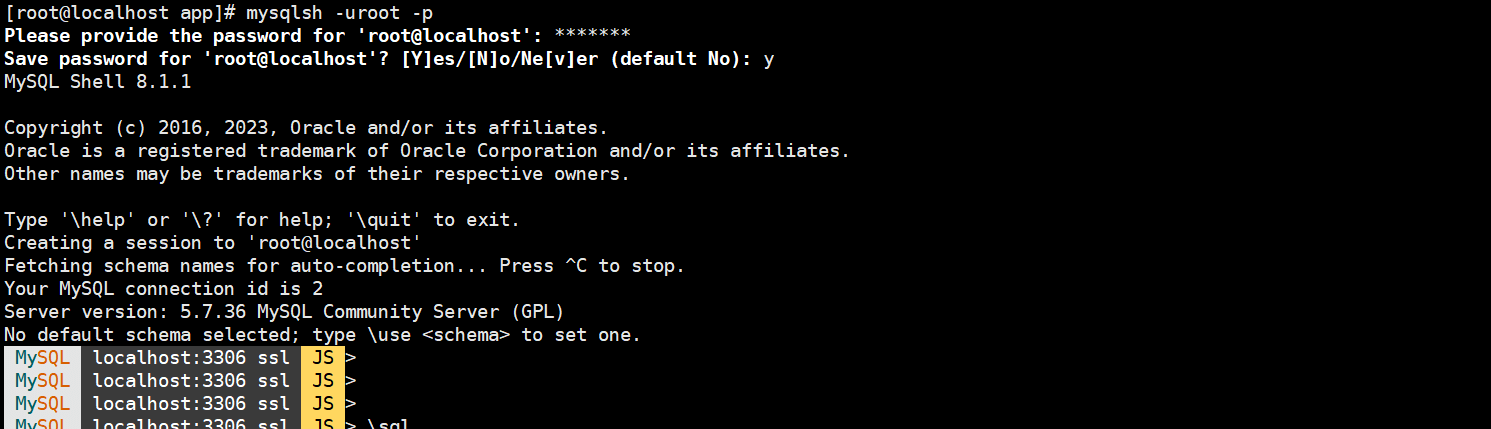
Task: Click the masked password asterisks
Action: pos(592,35)
